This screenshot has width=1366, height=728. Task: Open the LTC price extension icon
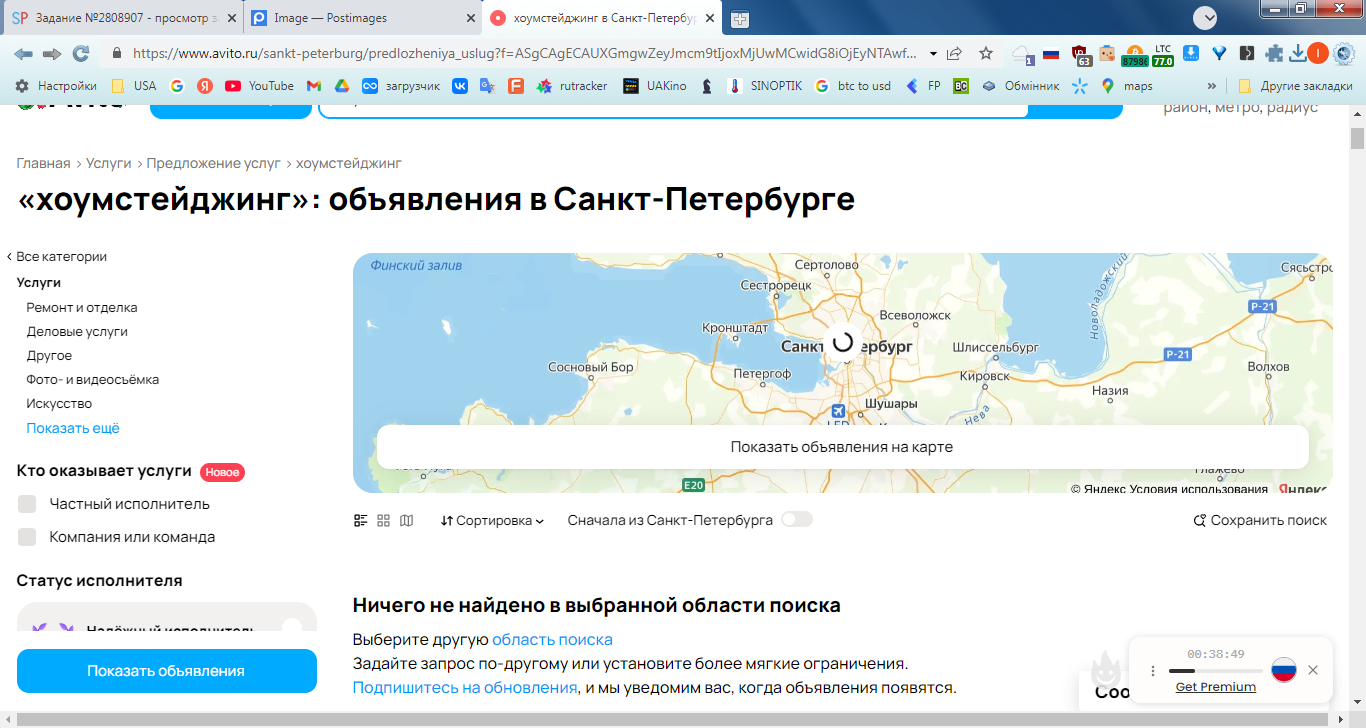pos(1163,54)
